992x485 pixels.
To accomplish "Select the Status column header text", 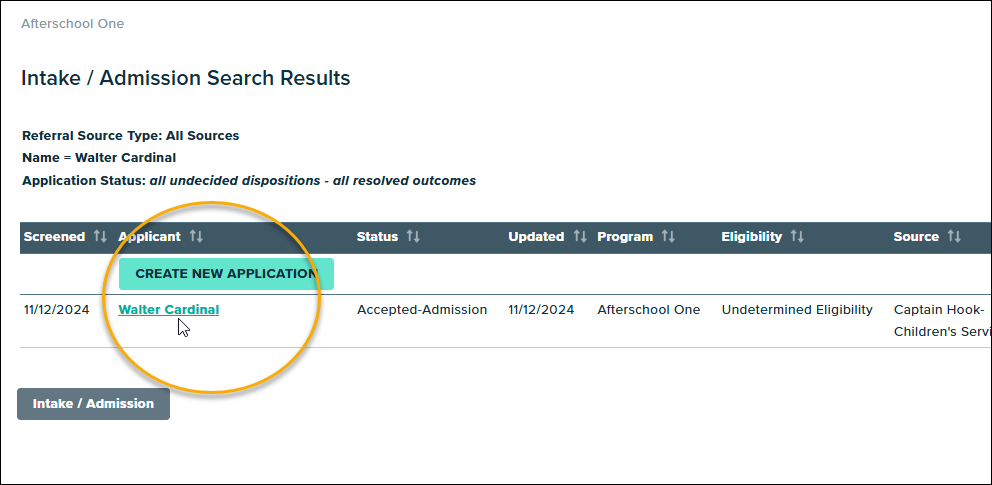I will click(x=377, y=237).
